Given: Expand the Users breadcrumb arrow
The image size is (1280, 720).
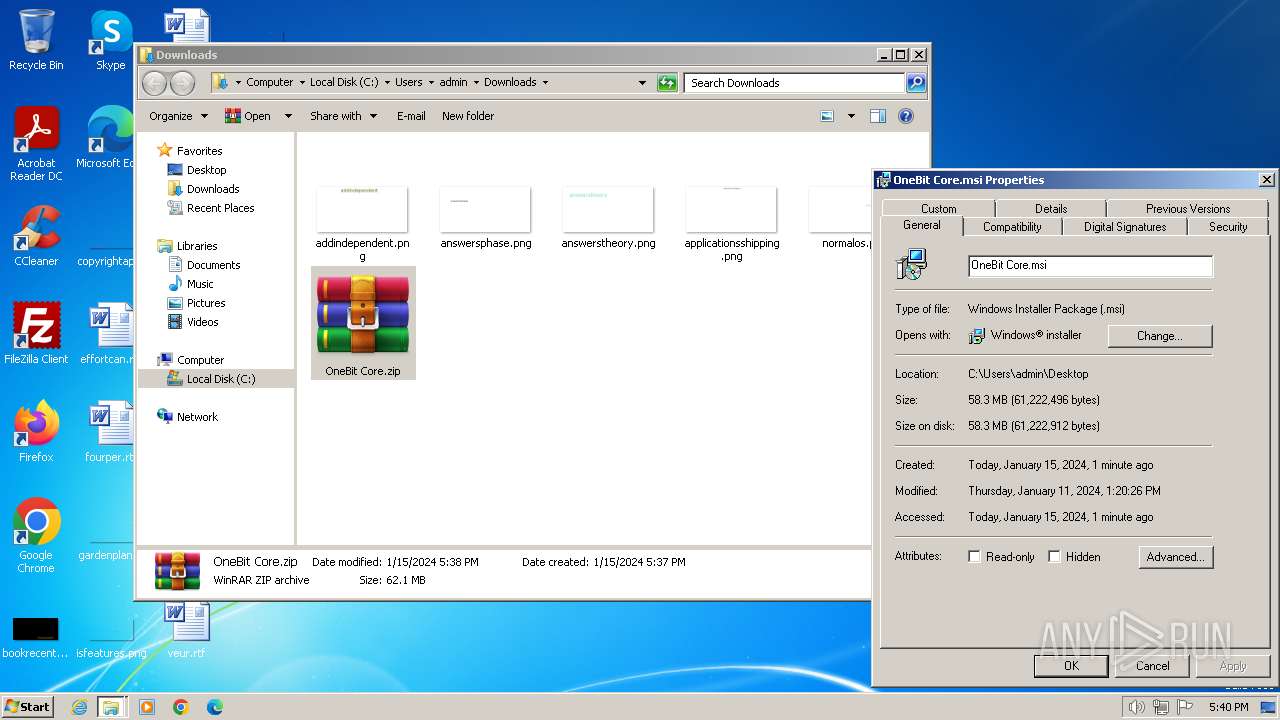Looking at the screenshot, I should click(431, 83).
